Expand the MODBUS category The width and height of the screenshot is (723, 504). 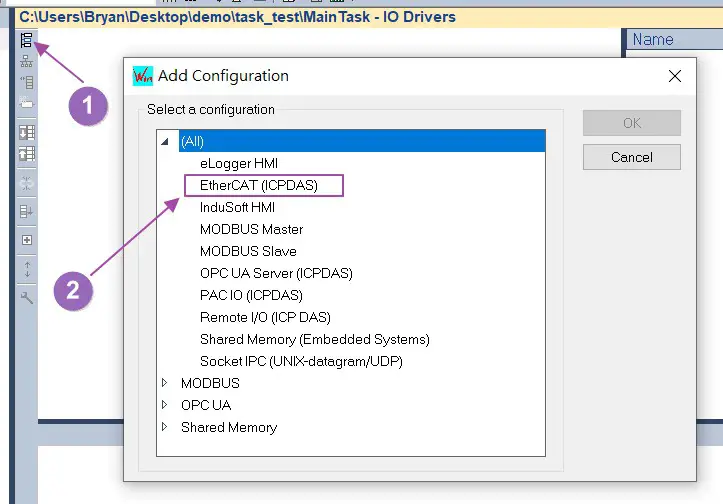click(164, 383)
